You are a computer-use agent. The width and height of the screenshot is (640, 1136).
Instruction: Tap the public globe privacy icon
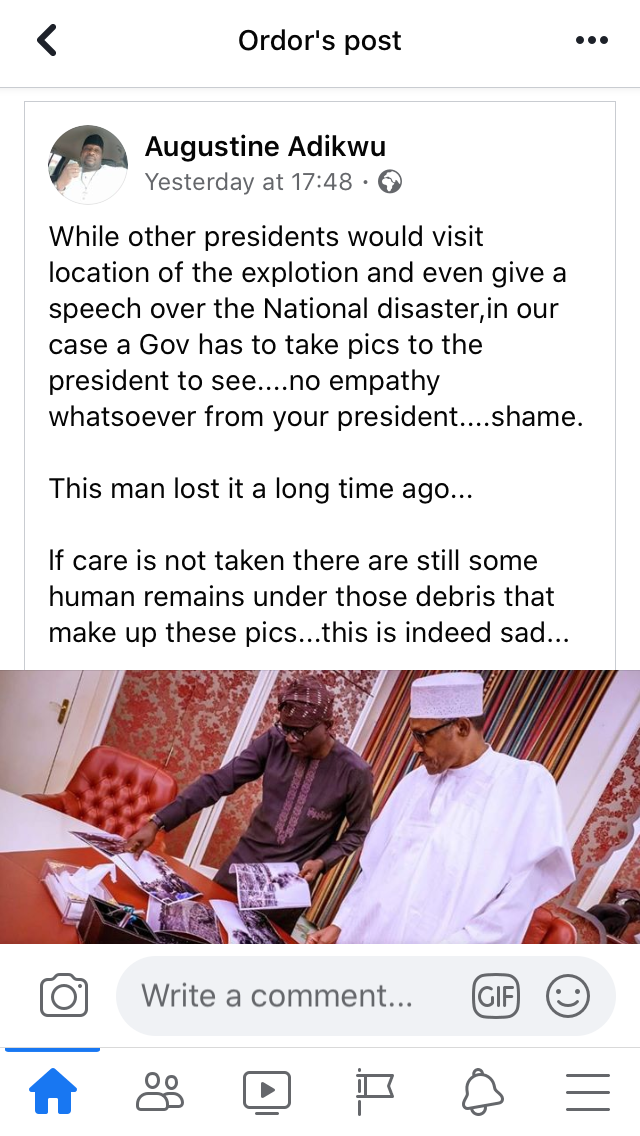click(391, 182)
